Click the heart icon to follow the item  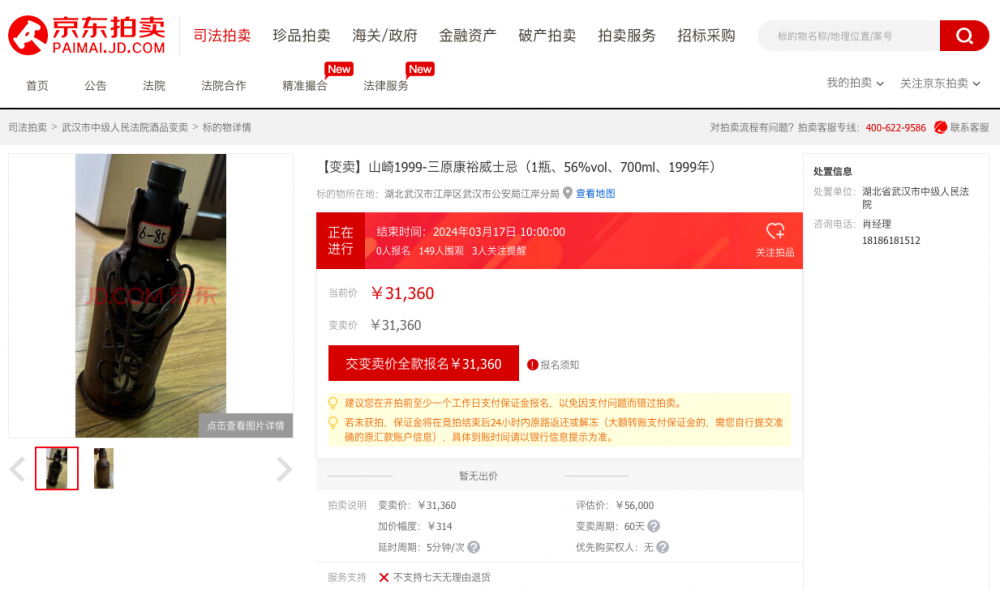[775, 231]
